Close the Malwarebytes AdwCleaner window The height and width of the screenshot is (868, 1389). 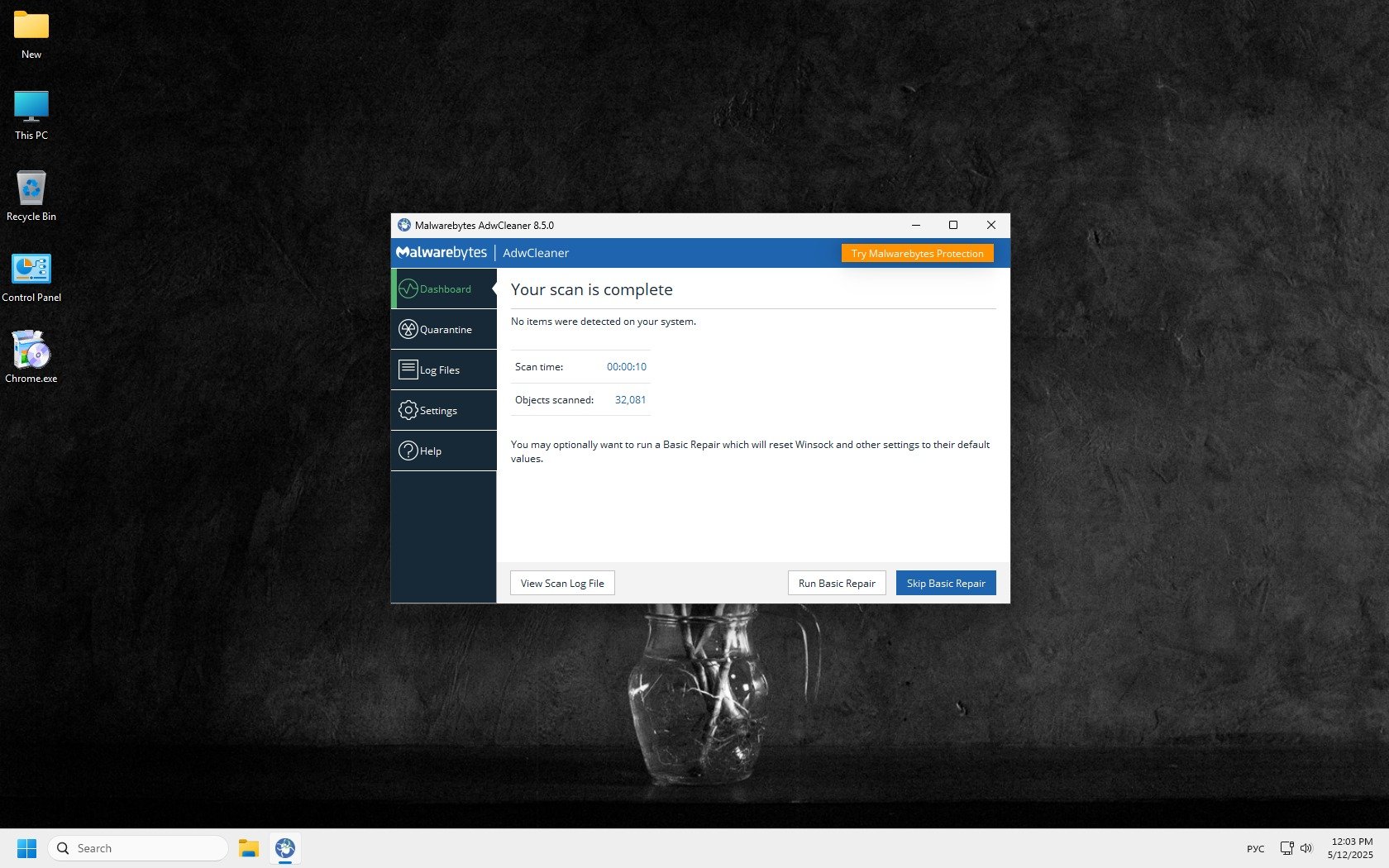pos(991,225)
